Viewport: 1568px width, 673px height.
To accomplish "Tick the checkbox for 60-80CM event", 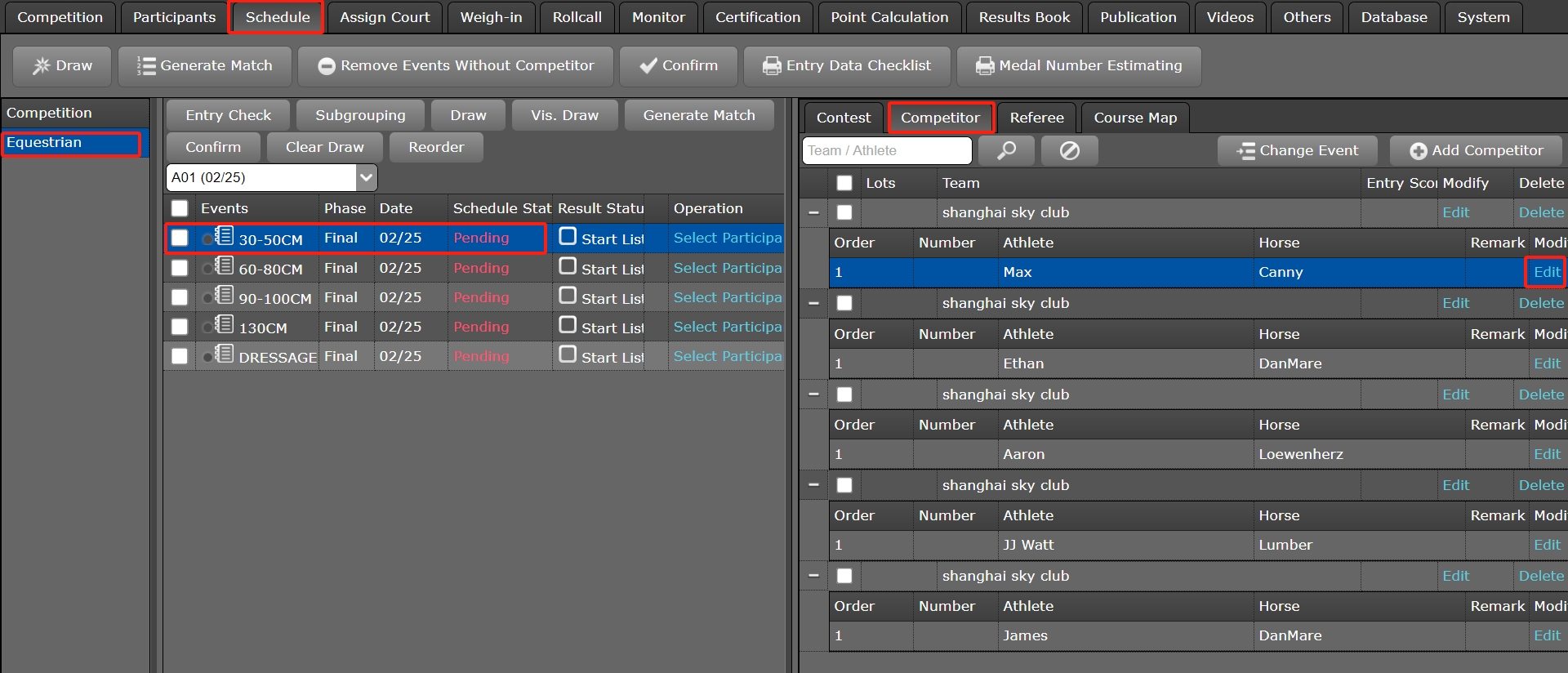I will (180, 268).
